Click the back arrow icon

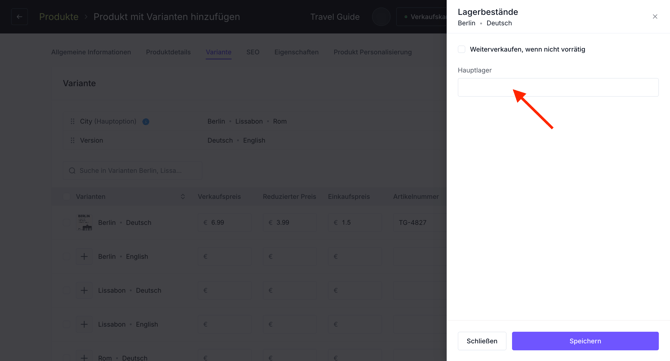(19, 17)
